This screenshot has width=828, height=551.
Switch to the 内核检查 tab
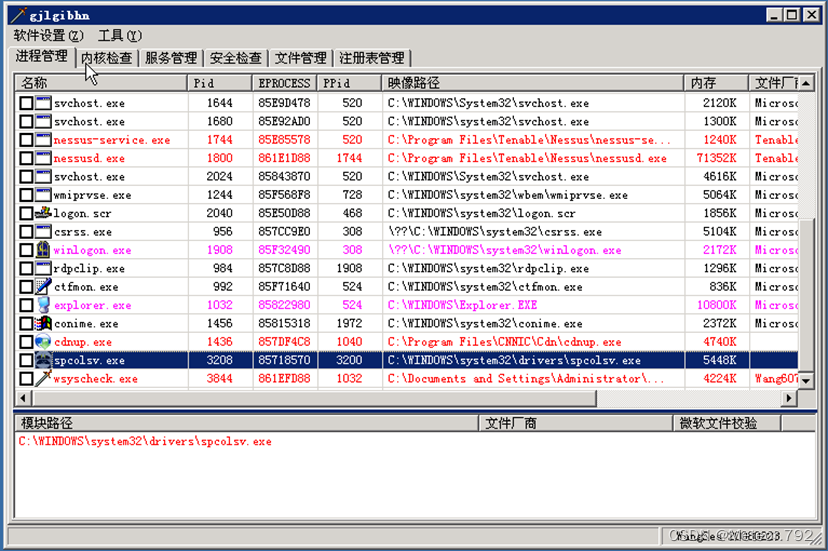tap(107, 58)
